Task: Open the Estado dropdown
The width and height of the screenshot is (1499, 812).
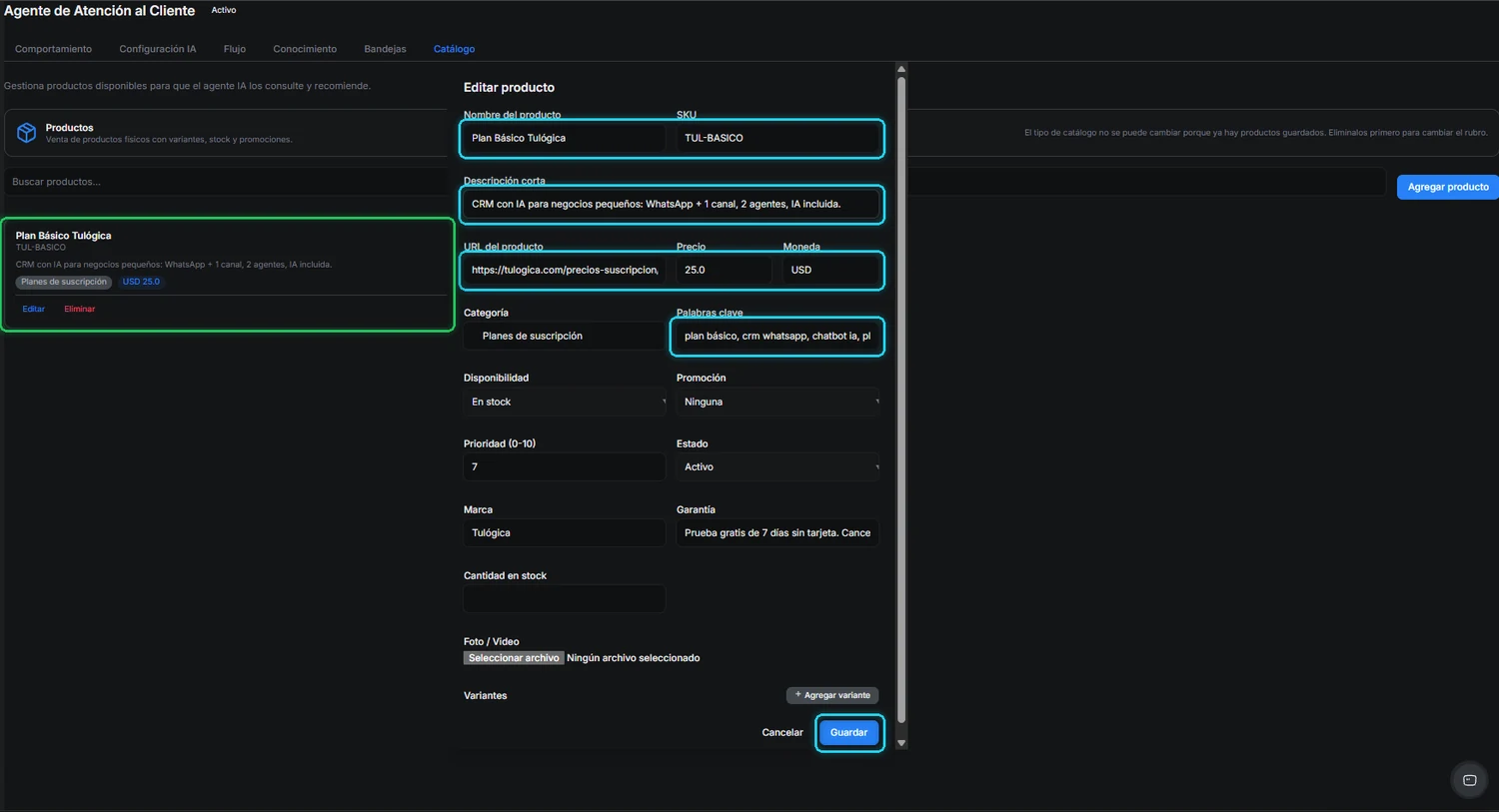Action: 777,466
